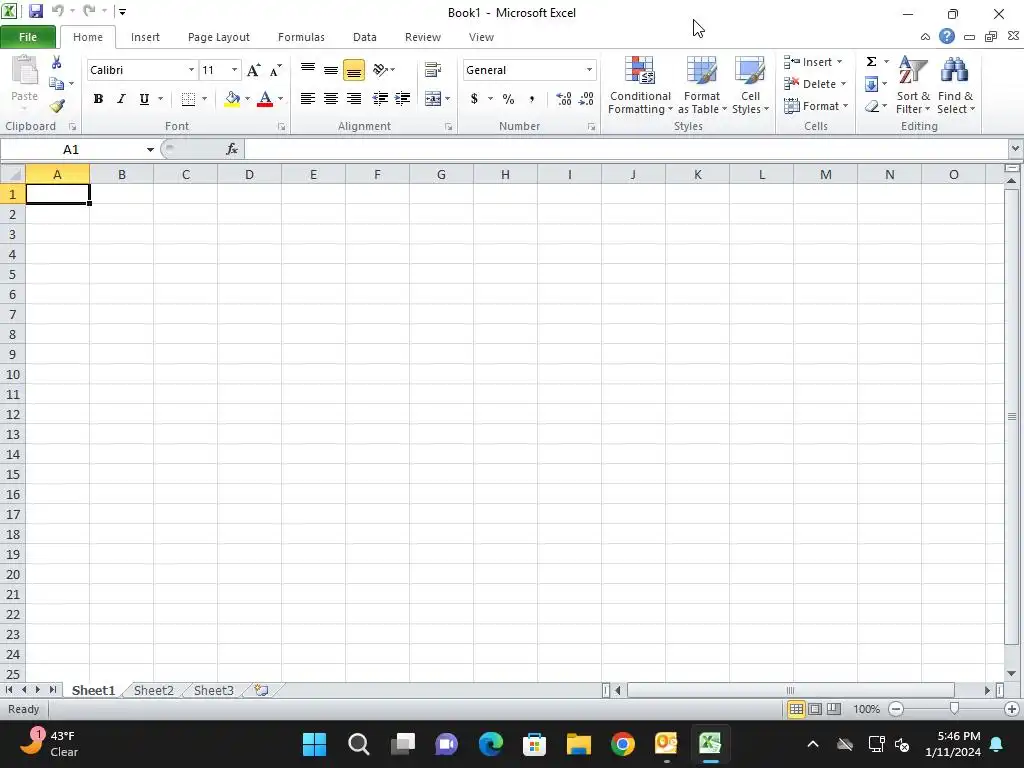Screen dimensions: 1024x768
Task: Increase font size with Grow Font
Action: (x=254, y=70)
